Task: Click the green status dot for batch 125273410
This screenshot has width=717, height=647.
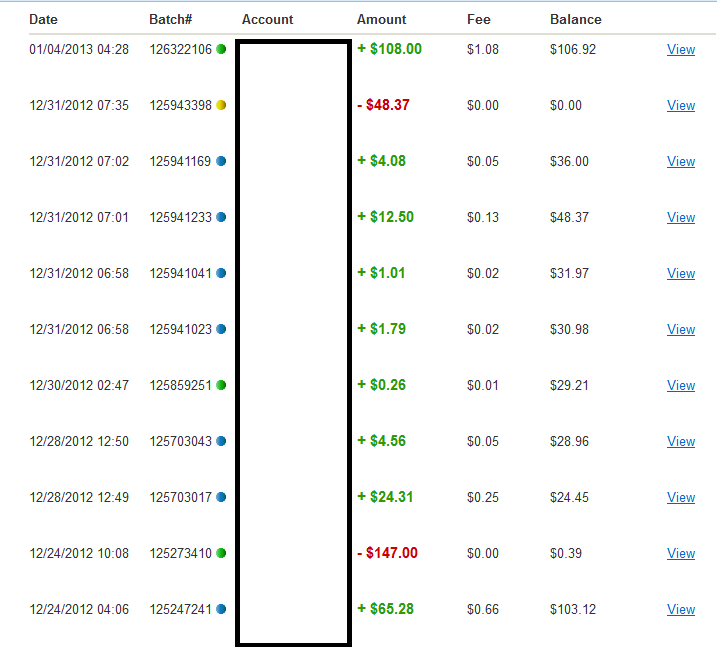Action: [x=221, y=553]
